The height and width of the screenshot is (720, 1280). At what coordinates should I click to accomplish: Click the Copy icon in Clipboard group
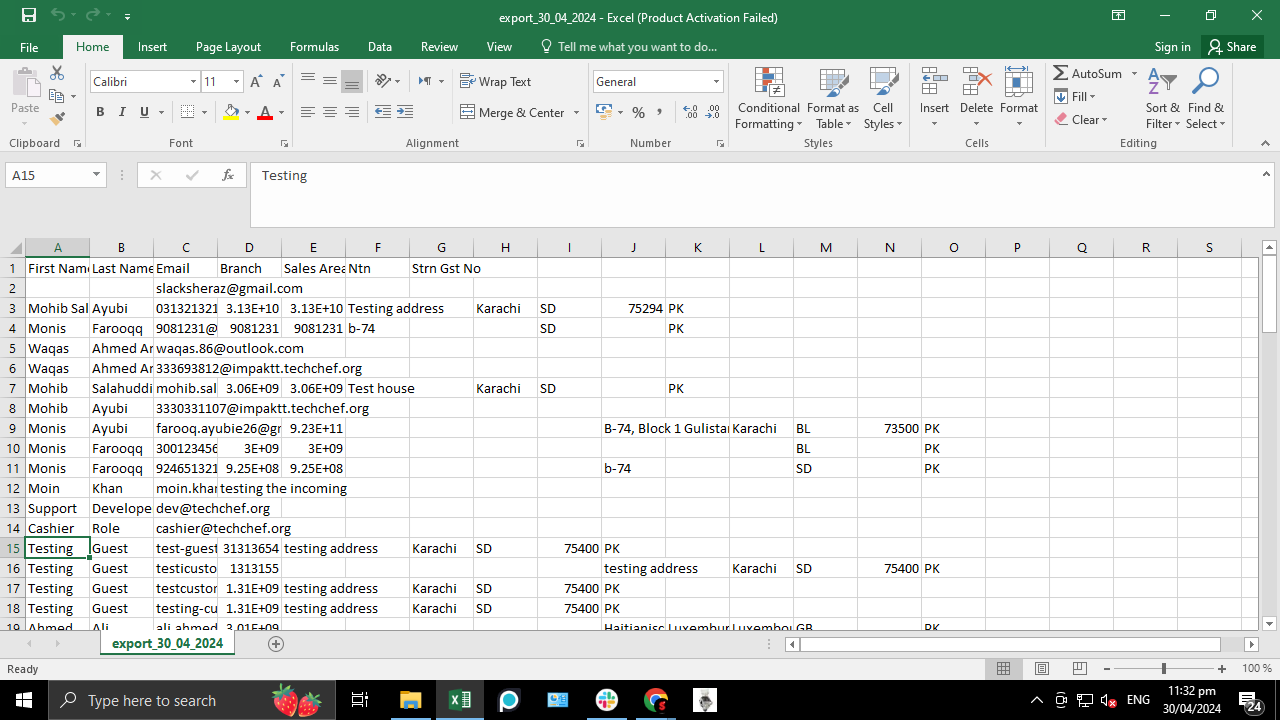[57, 96]
